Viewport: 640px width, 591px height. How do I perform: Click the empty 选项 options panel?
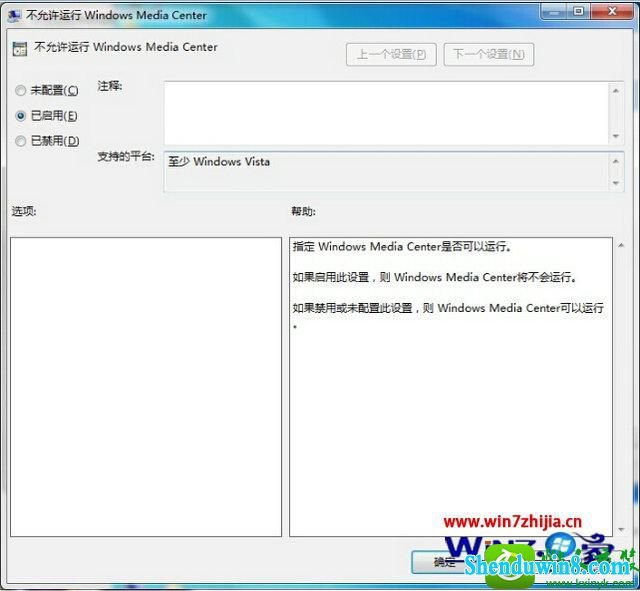click(x=146, y=387)
